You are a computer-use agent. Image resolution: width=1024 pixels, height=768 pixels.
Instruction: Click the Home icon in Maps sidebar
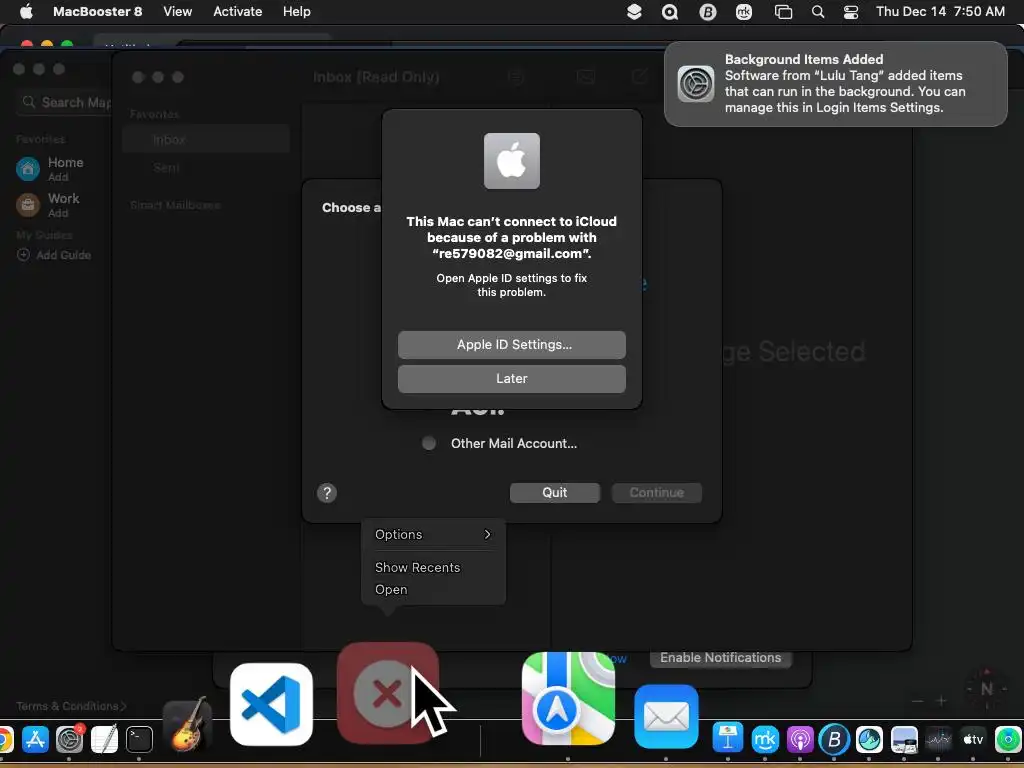tap(27, 168)
